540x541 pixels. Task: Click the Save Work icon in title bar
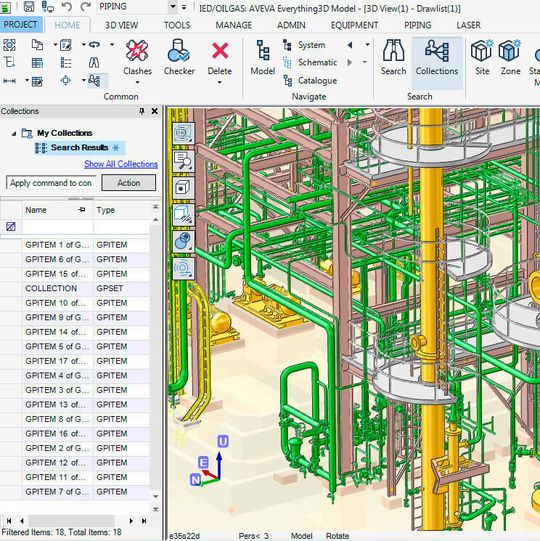[x=29, y=7]
